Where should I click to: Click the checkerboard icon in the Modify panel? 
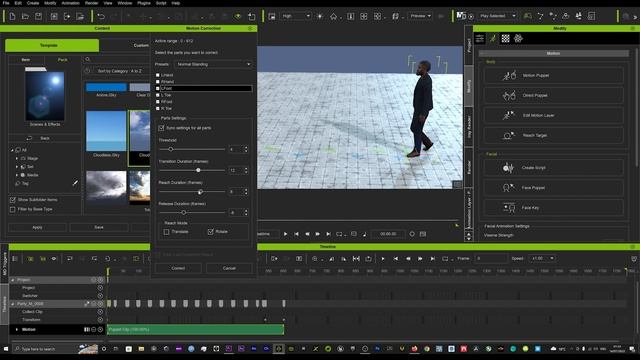point(505,38)
